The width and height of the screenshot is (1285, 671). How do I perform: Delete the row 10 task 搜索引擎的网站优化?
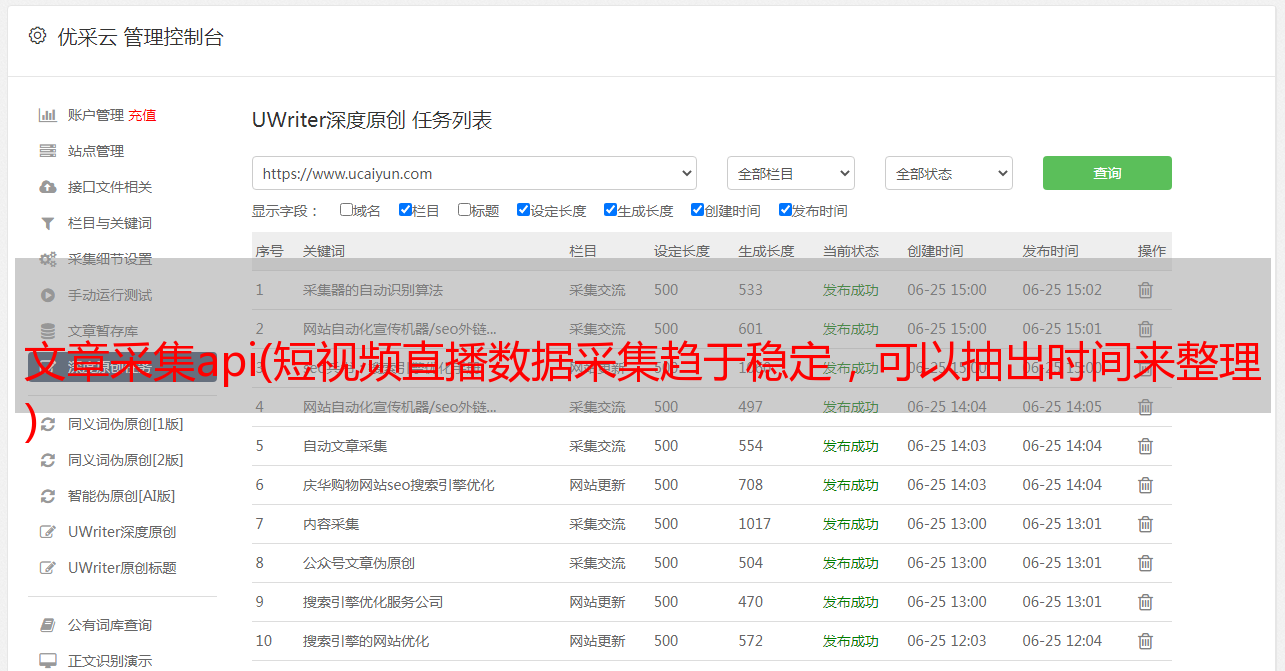coord(1146,641)
